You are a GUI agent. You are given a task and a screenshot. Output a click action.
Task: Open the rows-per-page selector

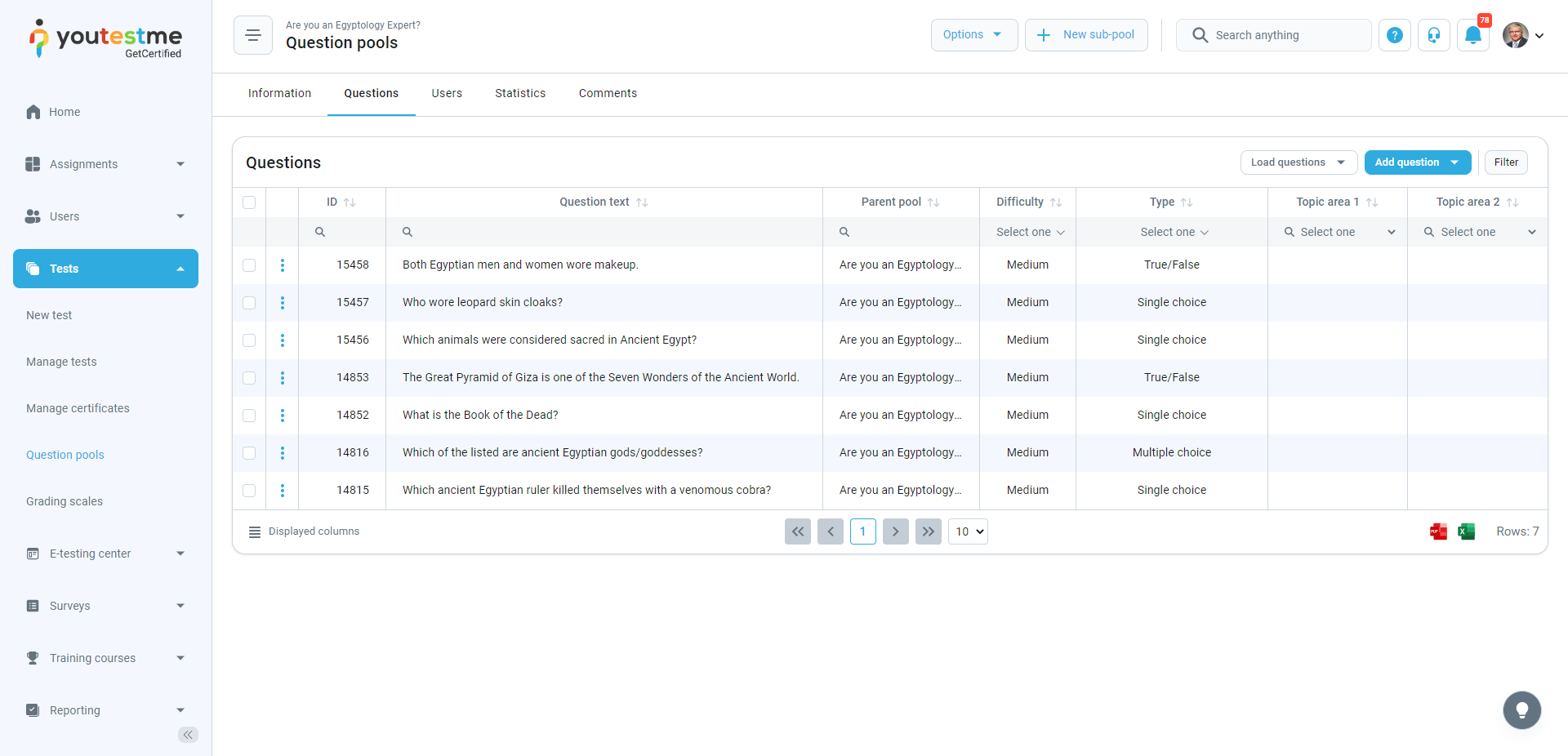point(968,531)
